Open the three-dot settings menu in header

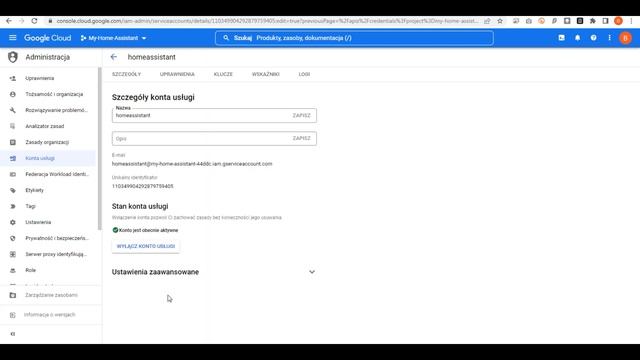[609, 38]
